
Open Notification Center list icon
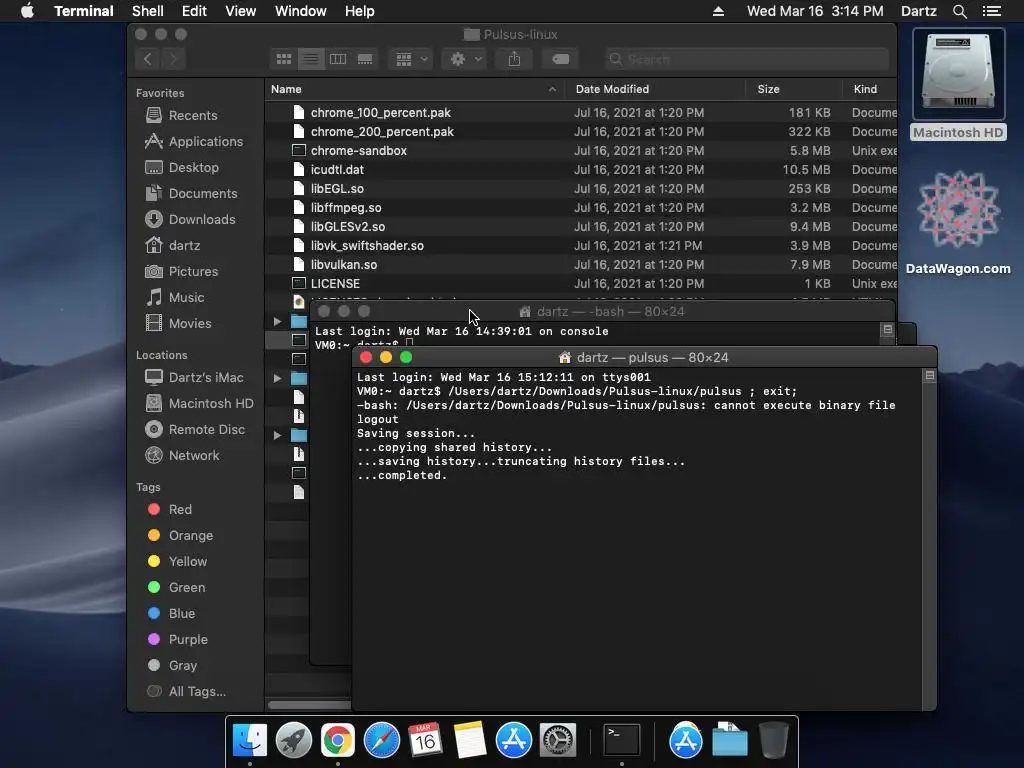pyautogui.click(x=991, y=11)
